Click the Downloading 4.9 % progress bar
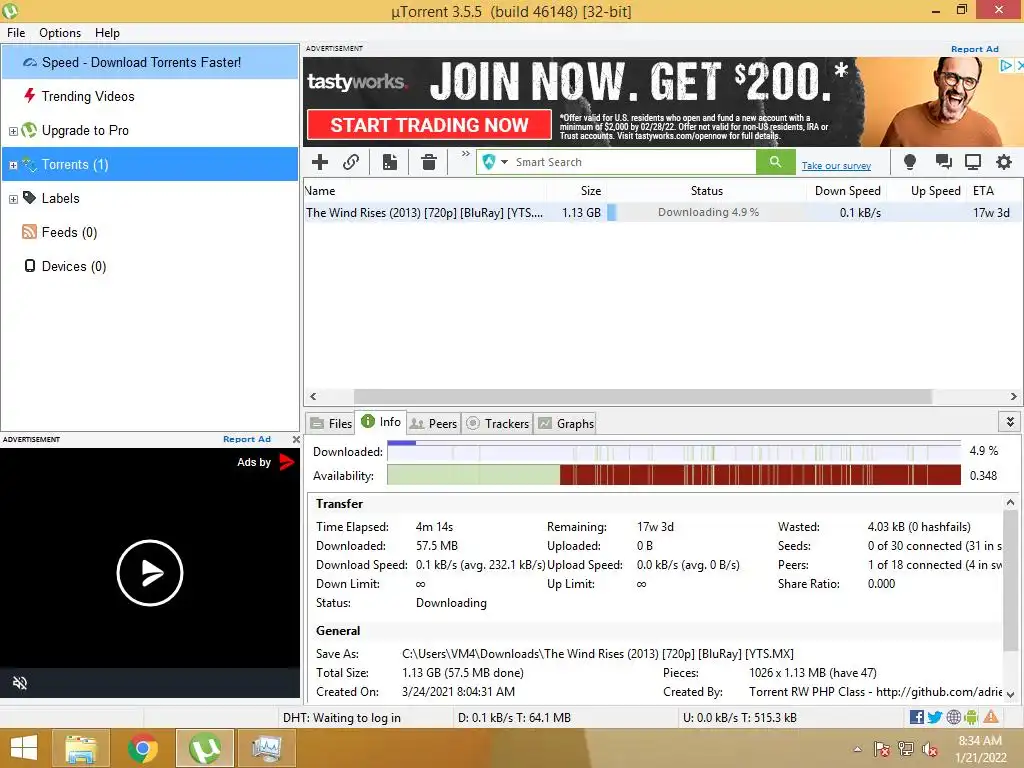1024x768 pixels. (x=707, y=212)
